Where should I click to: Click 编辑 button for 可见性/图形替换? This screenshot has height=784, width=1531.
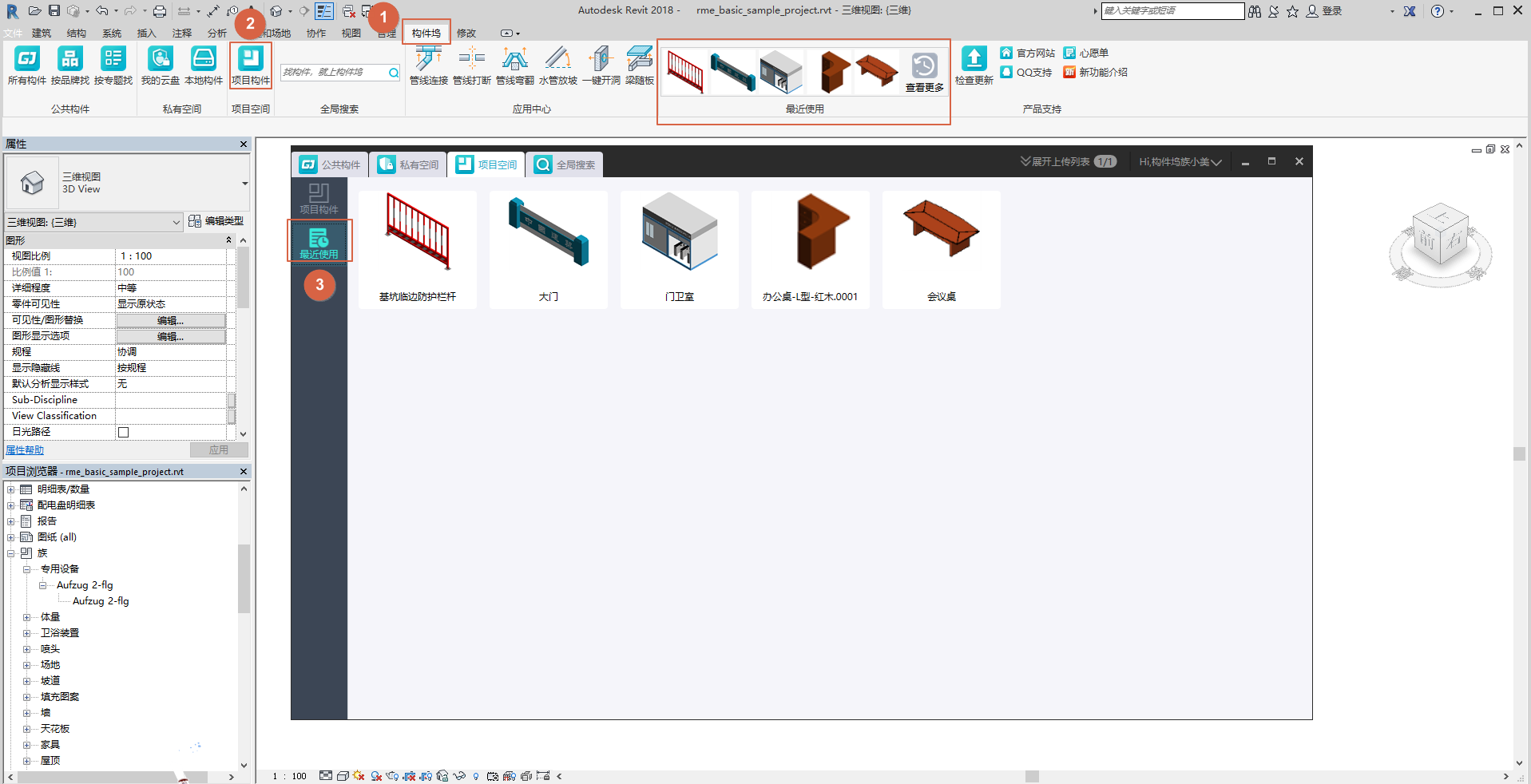pos(171,320)
